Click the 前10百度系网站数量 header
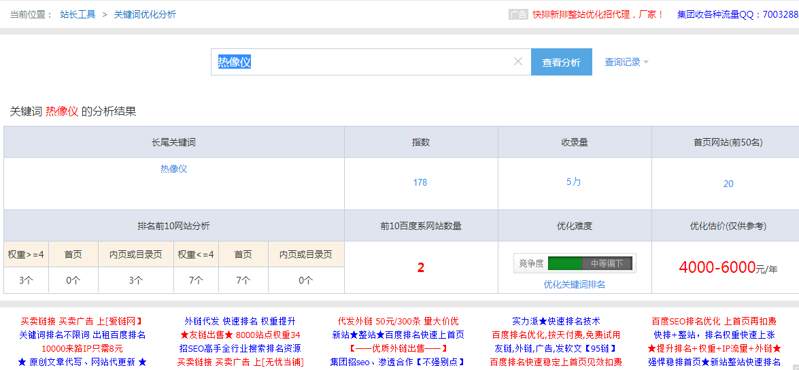This screenshot has width=799, height=370. 421,226
